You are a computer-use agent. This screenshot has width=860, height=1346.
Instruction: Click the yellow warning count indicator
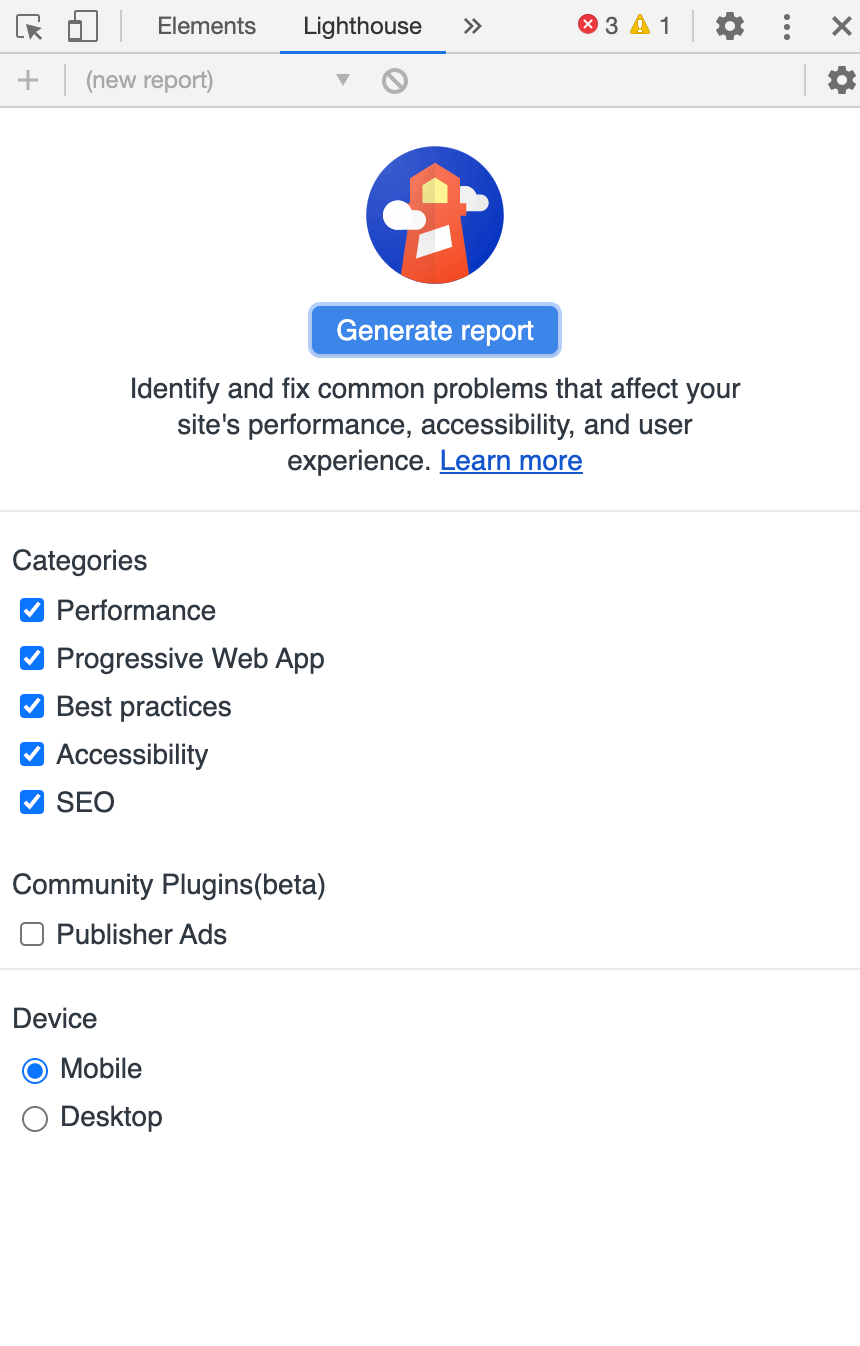pos(650,26)
